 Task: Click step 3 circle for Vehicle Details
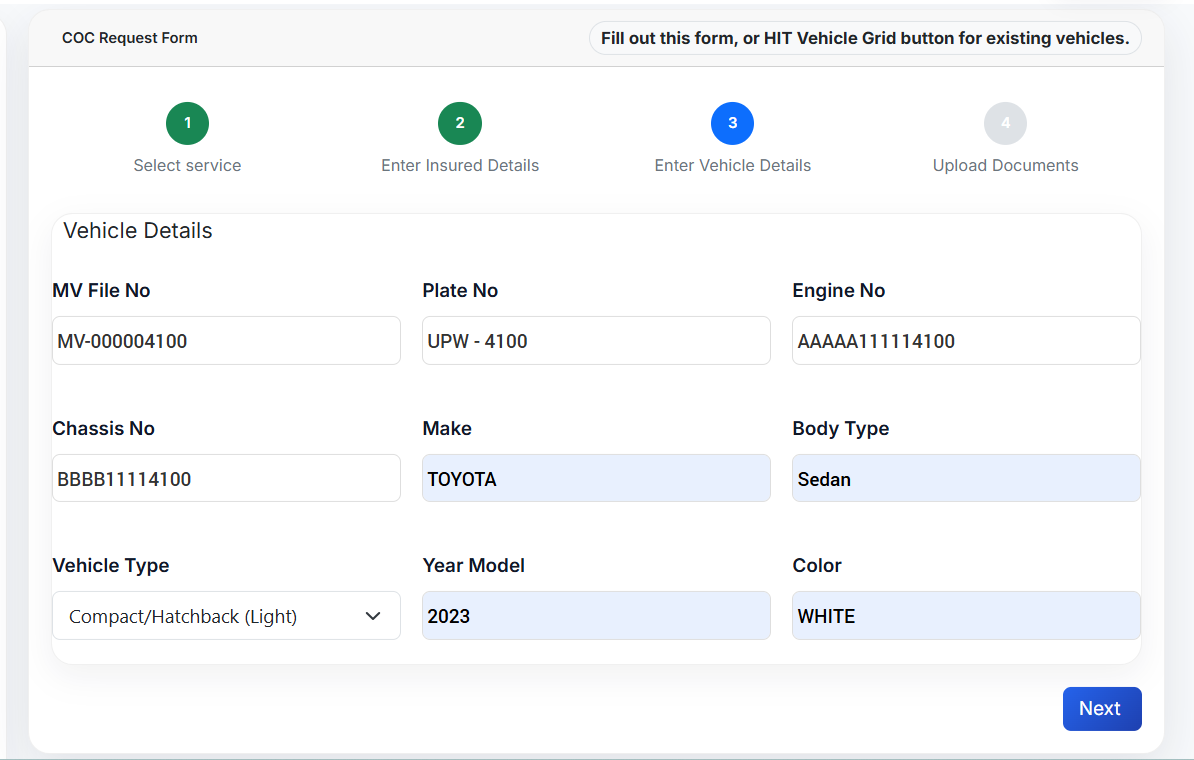coord(732,124)
